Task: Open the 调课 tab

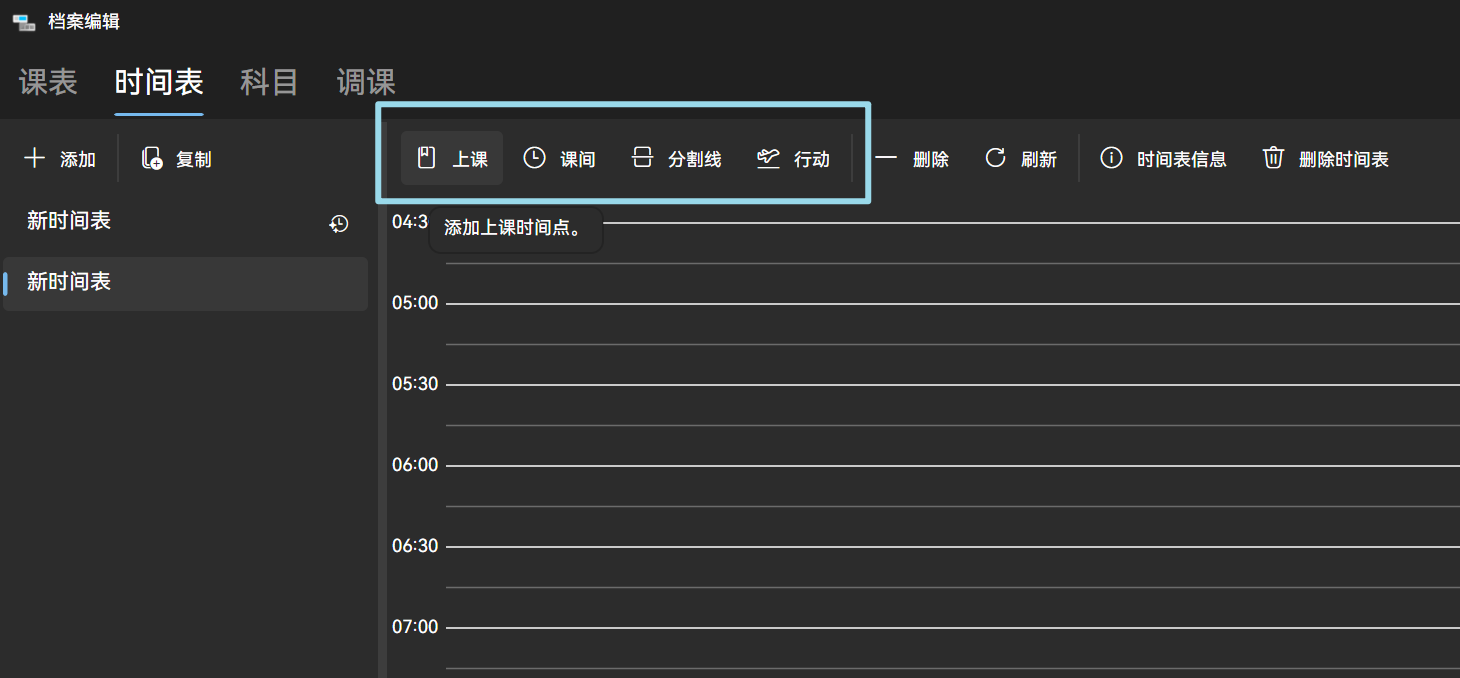Action: pos(366,82)
